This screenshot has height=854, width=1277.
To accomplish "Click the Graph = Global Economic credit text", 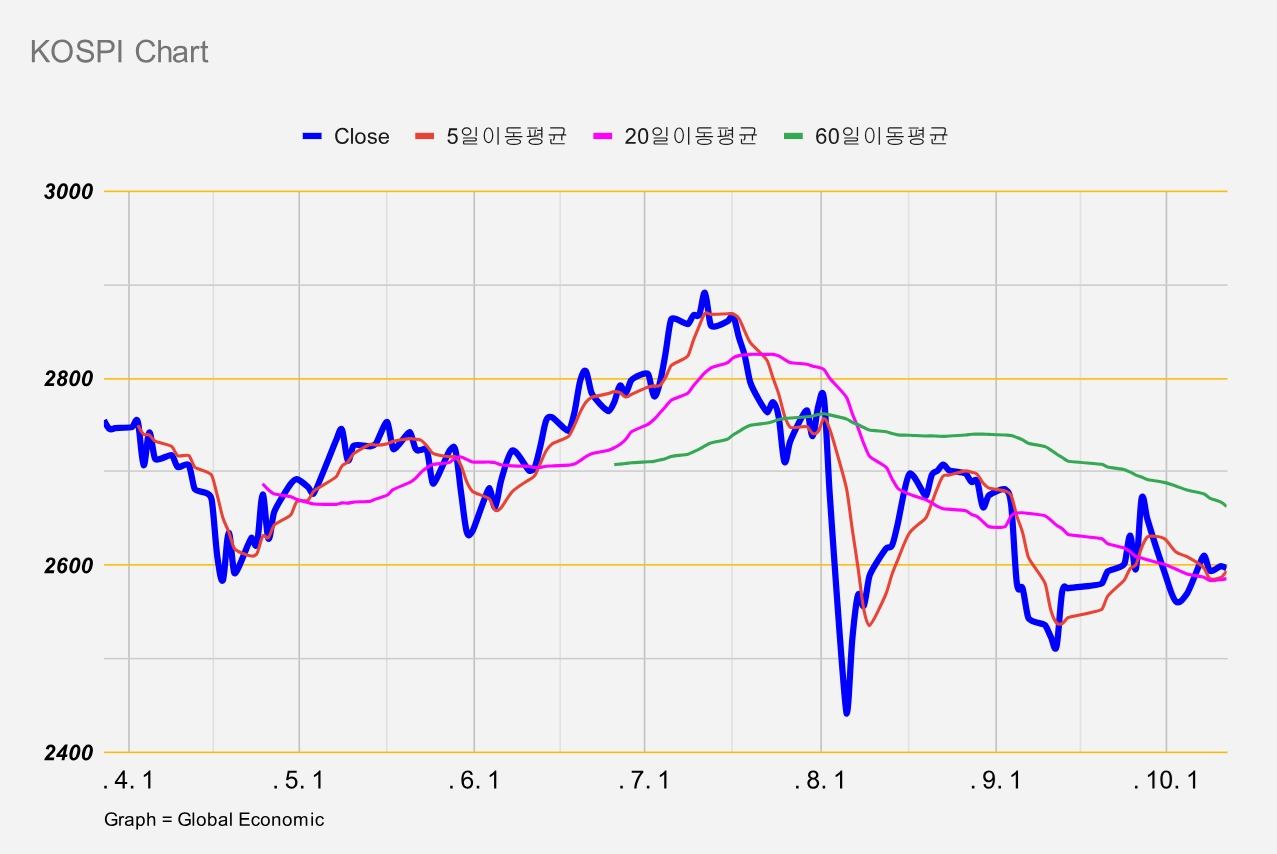I will [214, 820].
